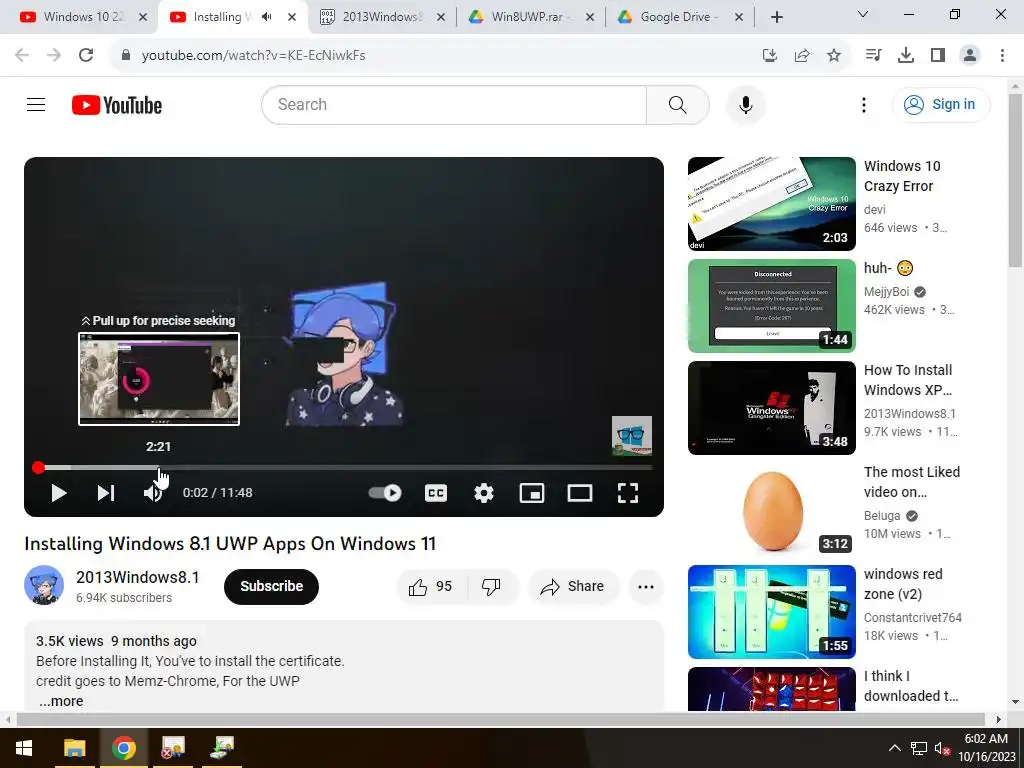Open the taskbar volume icon
Screen dimensions: 1024x768
tap(942, 748)
